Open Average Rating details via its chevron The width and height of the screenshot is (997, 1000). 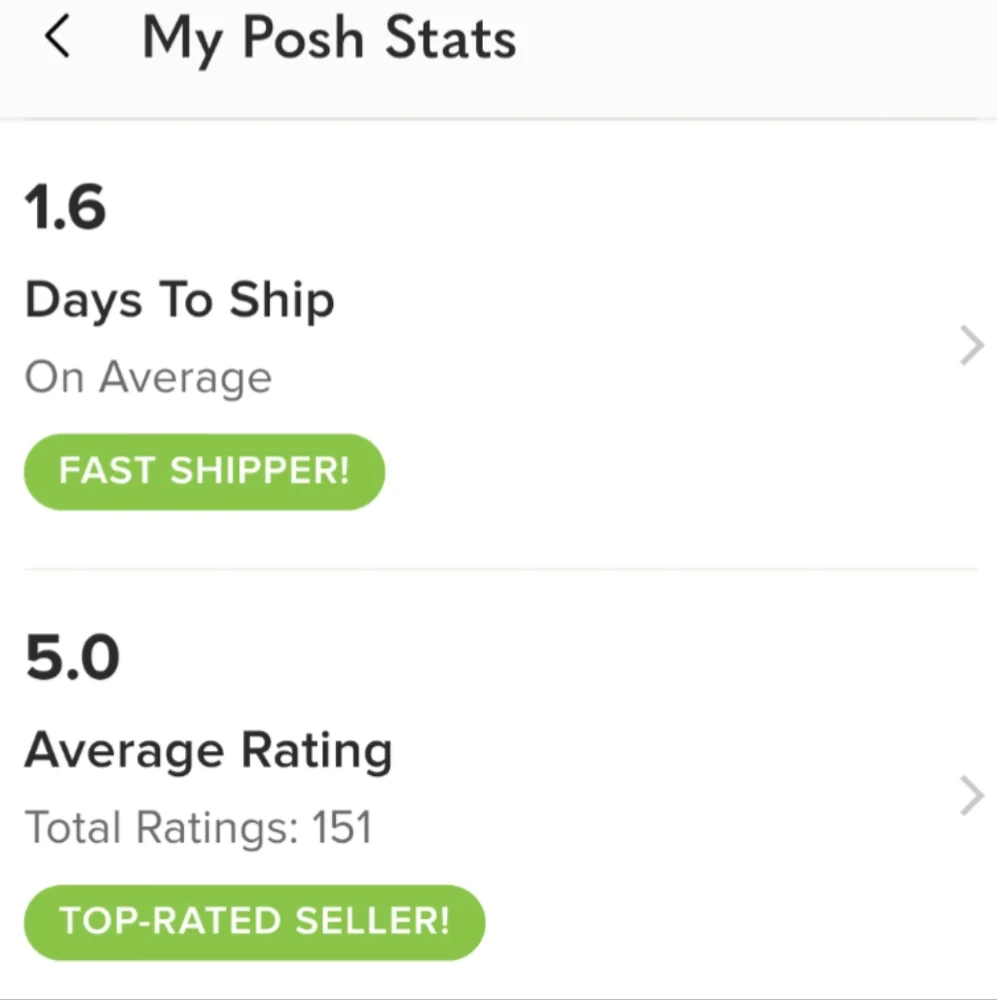click(x=971, y=798)
